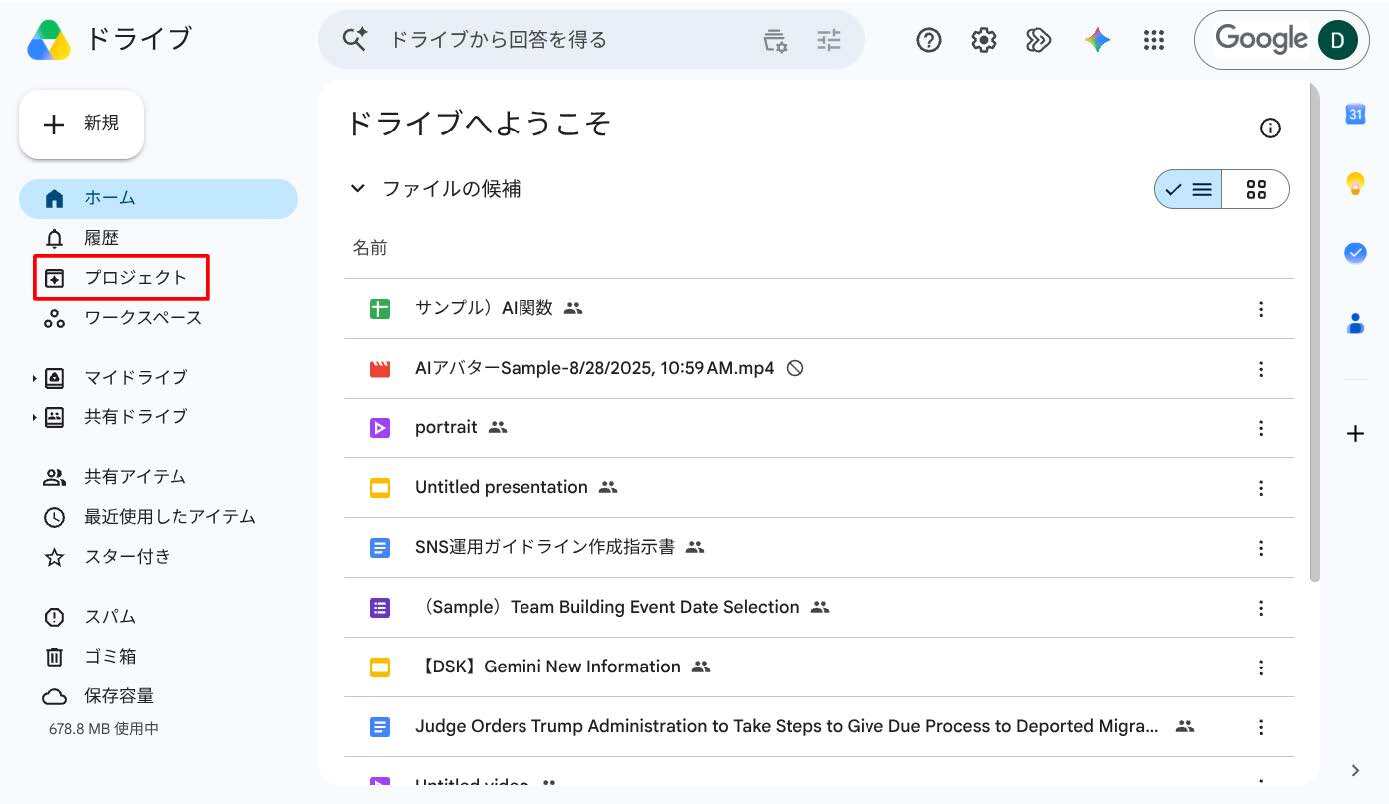Image resolution: width=1389 pixels, height=804 pixels.
Task: Open more actions for Untitled presentation
Action: coord(1261,488)
